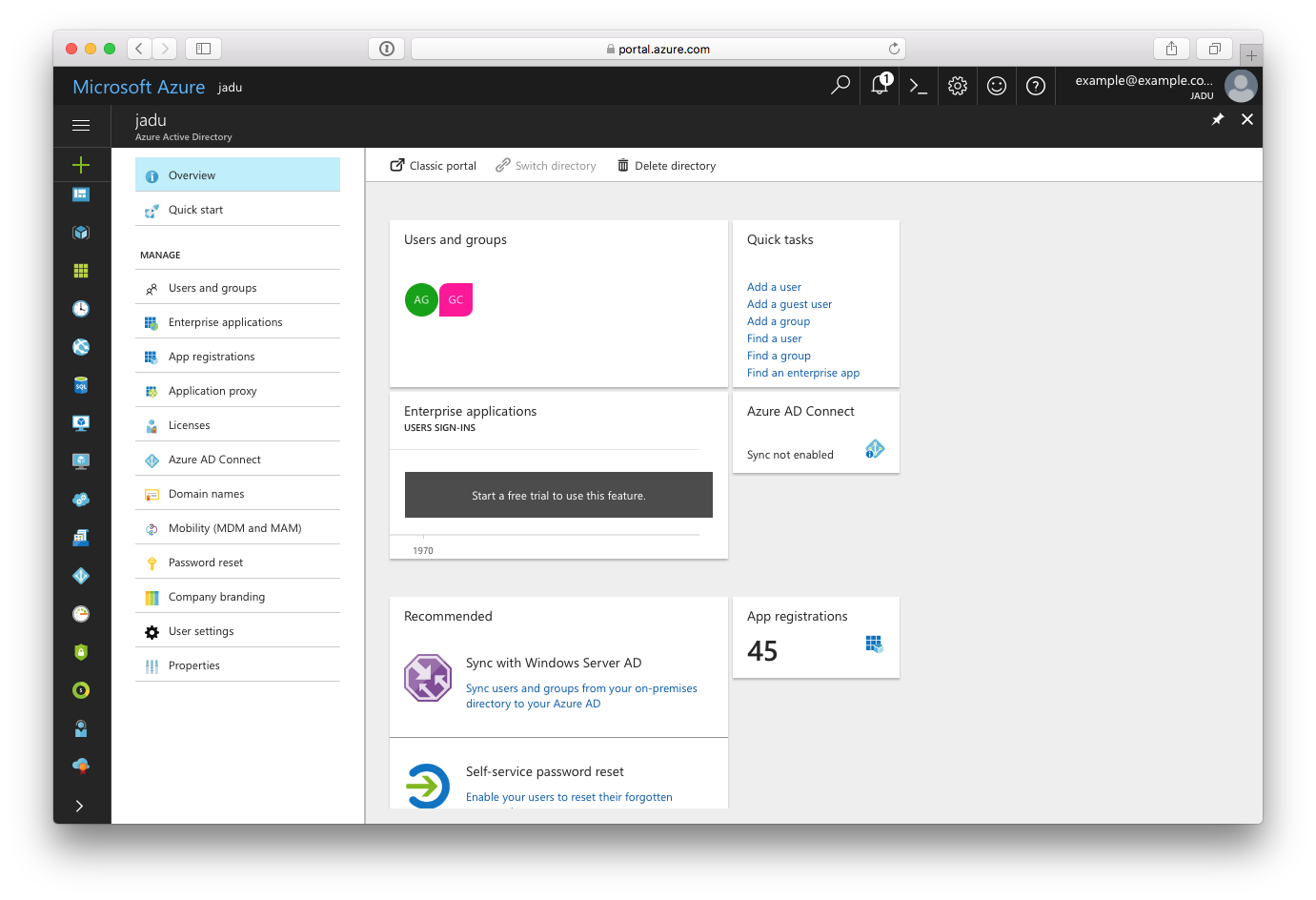Select Overview in the directory menu
Screen dimensions: 1316x900
coord(237,175)
